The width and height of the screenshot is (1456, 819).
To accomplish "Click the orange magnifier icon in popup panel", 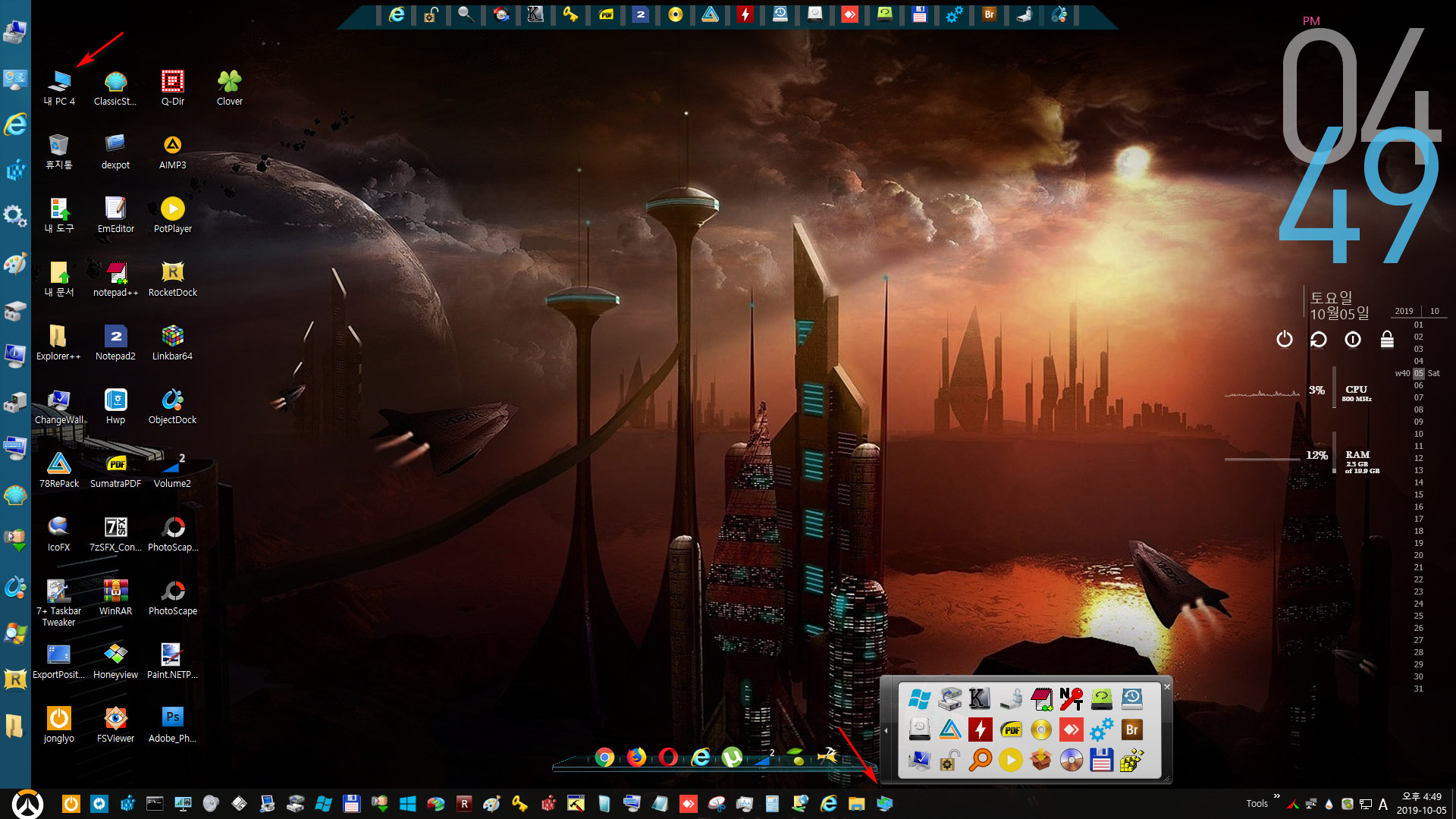I will (980, 760).
